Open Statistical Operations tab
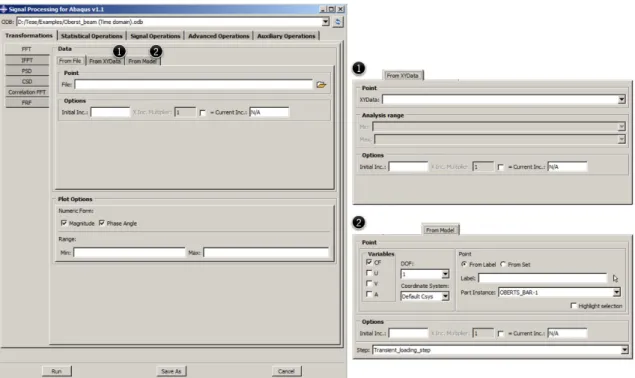This screenshot has height=378, width=635. tap(92, 36)
